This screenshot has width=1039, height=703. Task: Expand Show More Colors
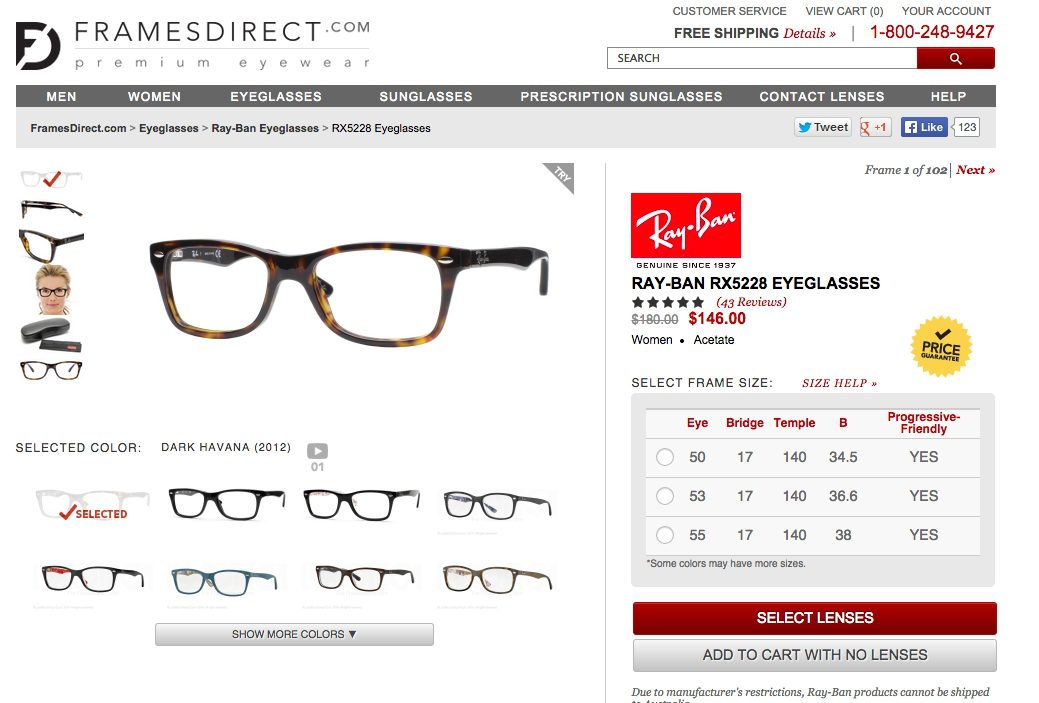click(x=294, y=634)
